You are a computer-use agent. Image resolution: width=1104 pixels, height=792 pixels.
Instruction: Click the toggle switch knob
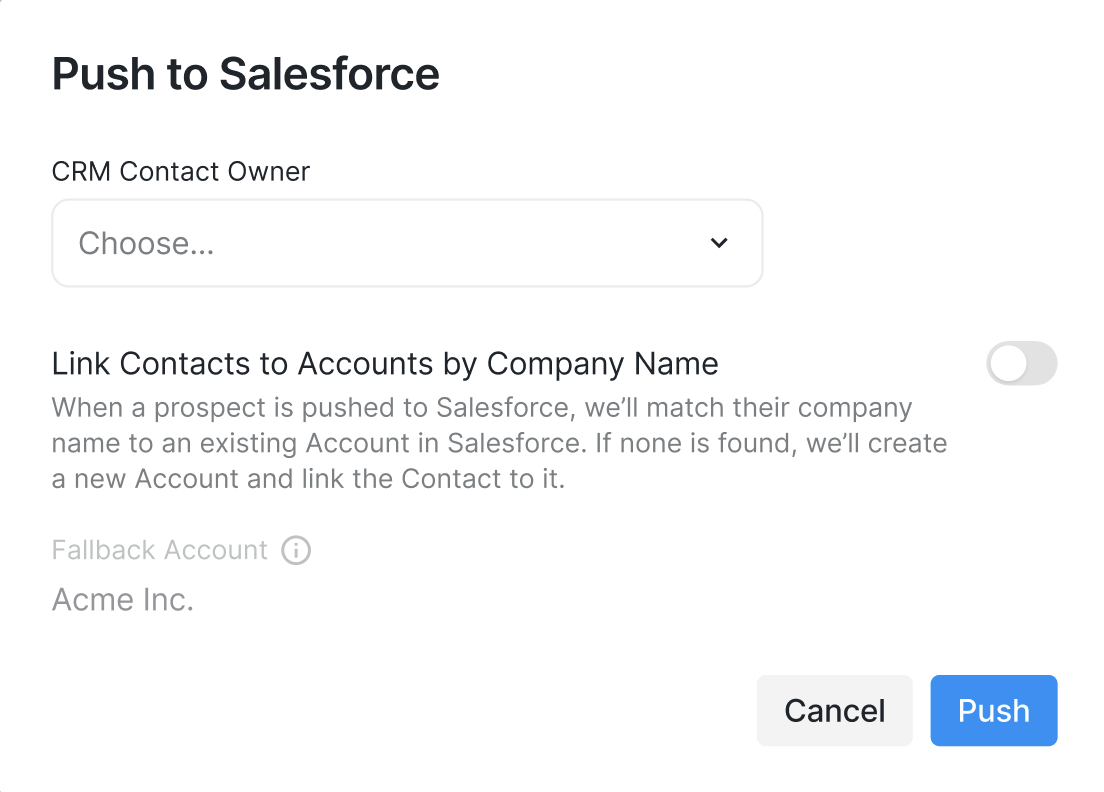[1008, 364]
